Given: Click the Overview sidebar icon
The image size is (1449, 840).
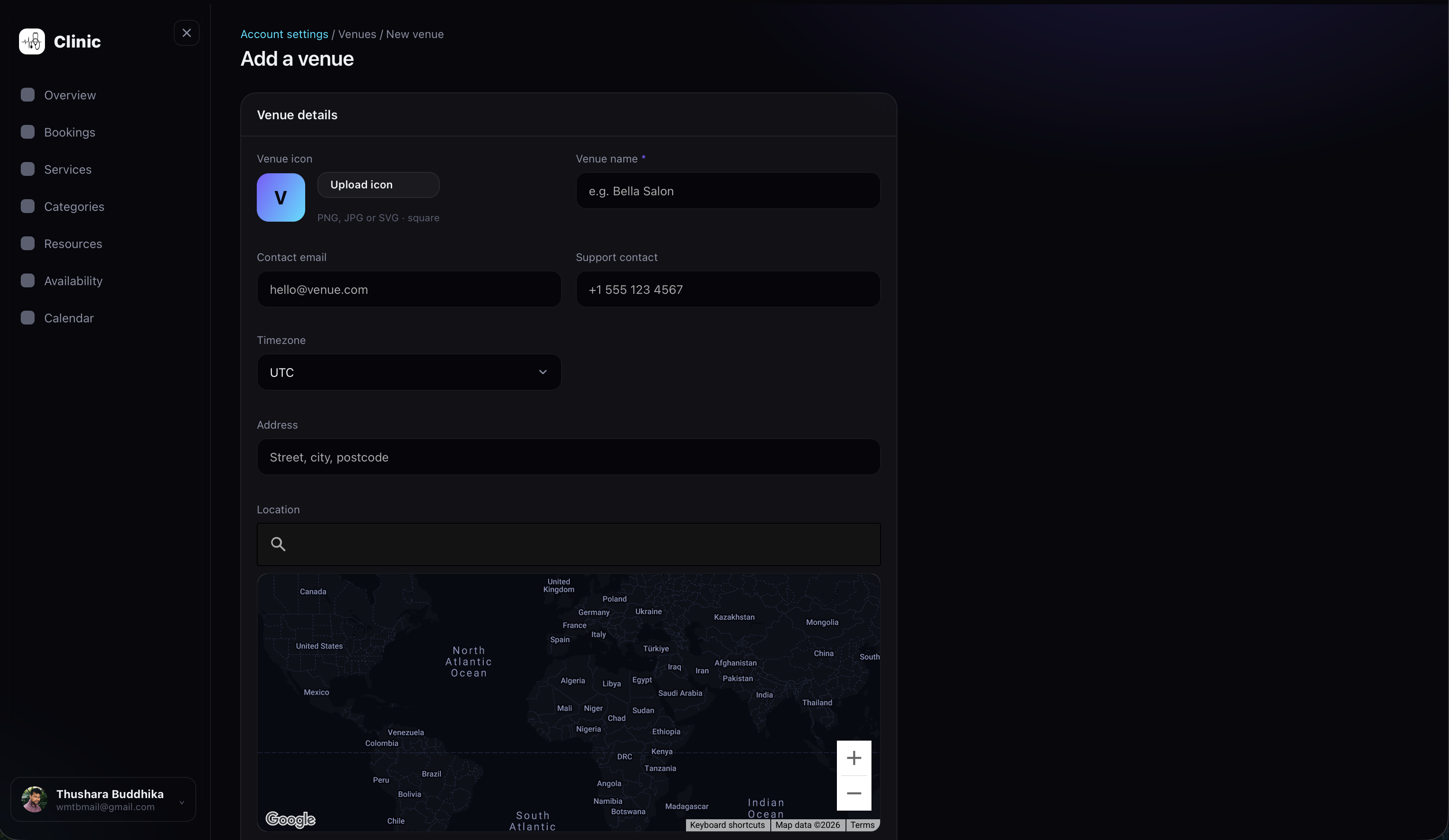Looking at the screenshot, I should 28,95.
